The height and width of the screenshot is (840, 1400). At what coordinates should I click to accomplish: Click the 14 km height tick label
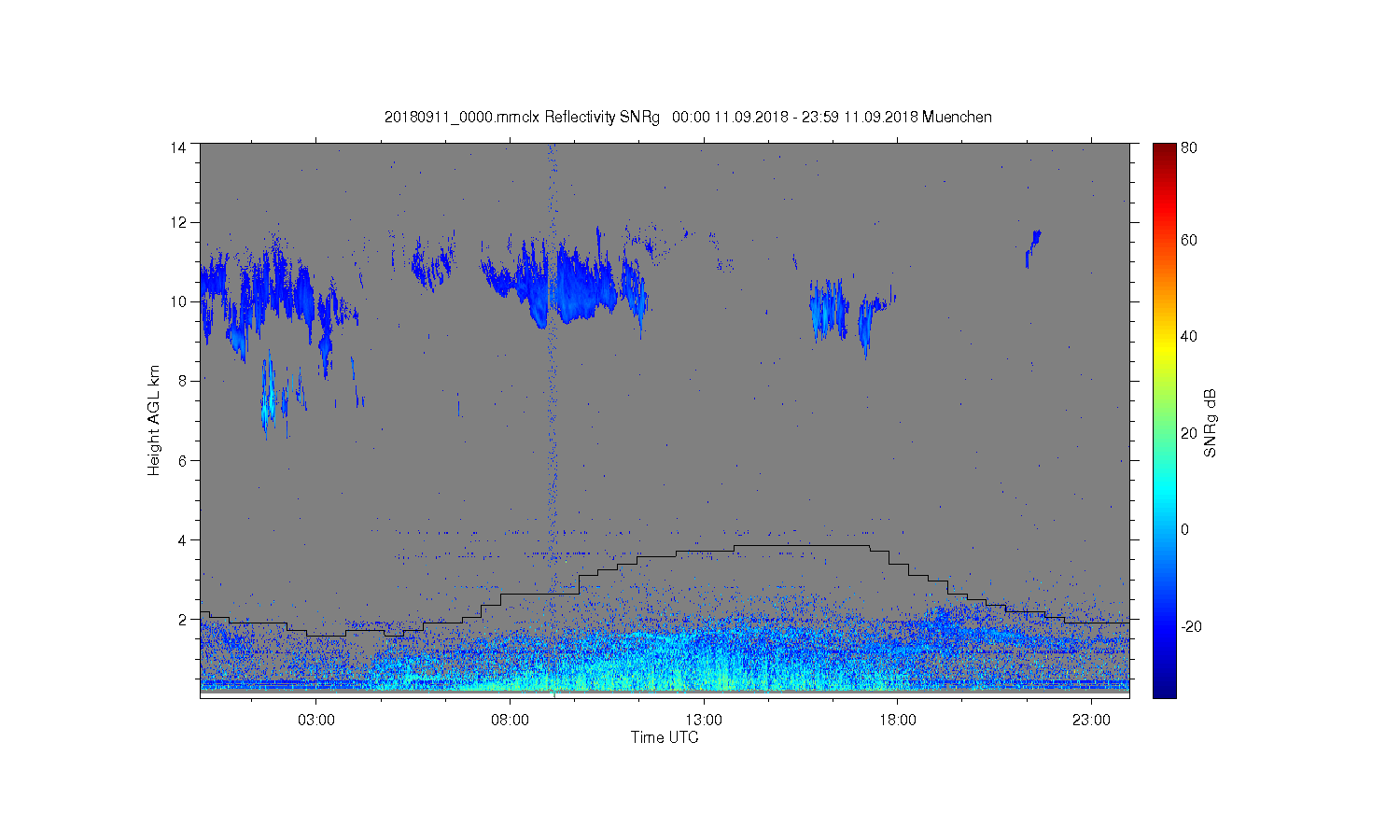(179, 147)
